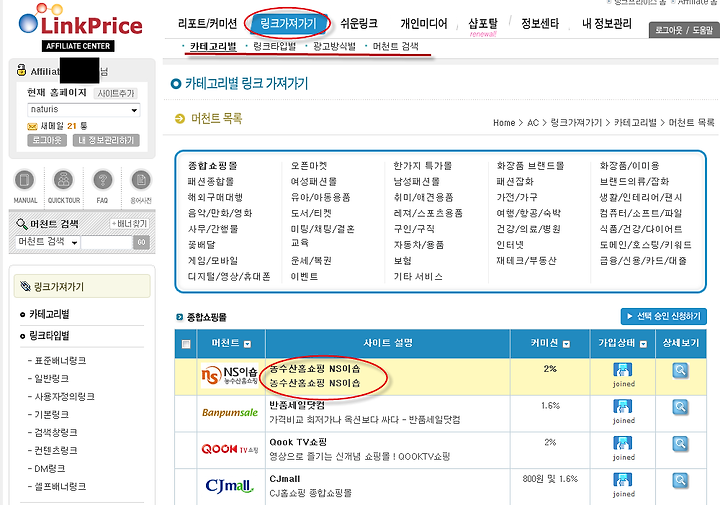Click the 선택 승인 신청하기 button
The height and width of the screenshot is (505, 720).
(x=664, y=316)
